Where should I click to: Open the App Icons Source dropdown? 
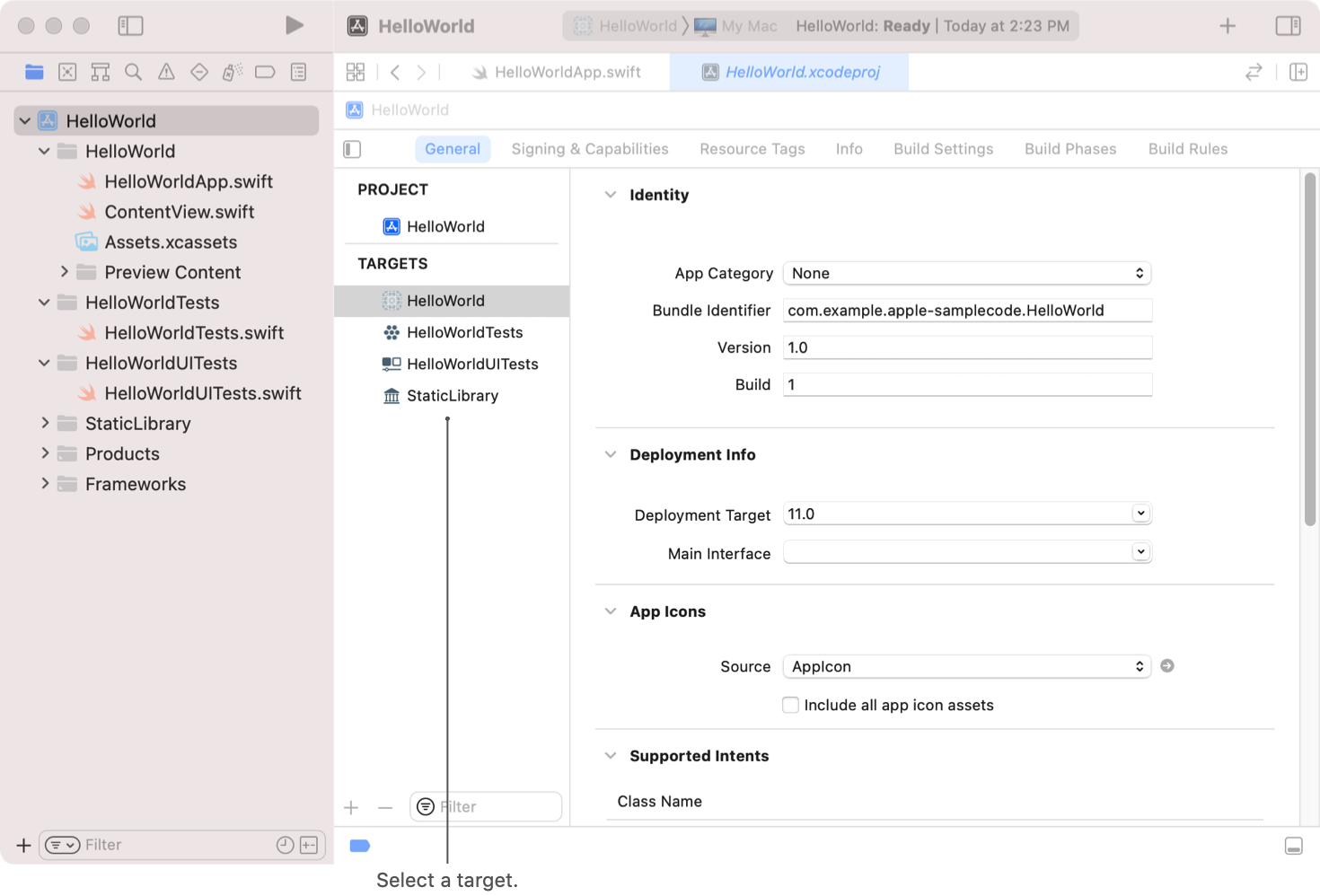pos(967,666)
